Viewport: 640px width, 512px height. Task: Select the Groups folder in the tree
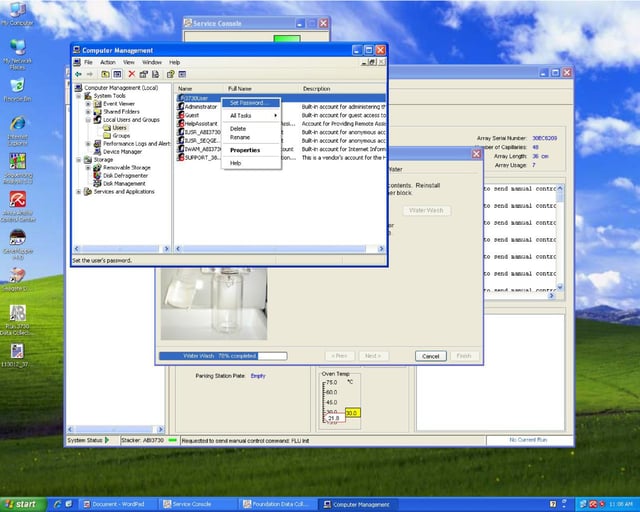pos(117,136)
